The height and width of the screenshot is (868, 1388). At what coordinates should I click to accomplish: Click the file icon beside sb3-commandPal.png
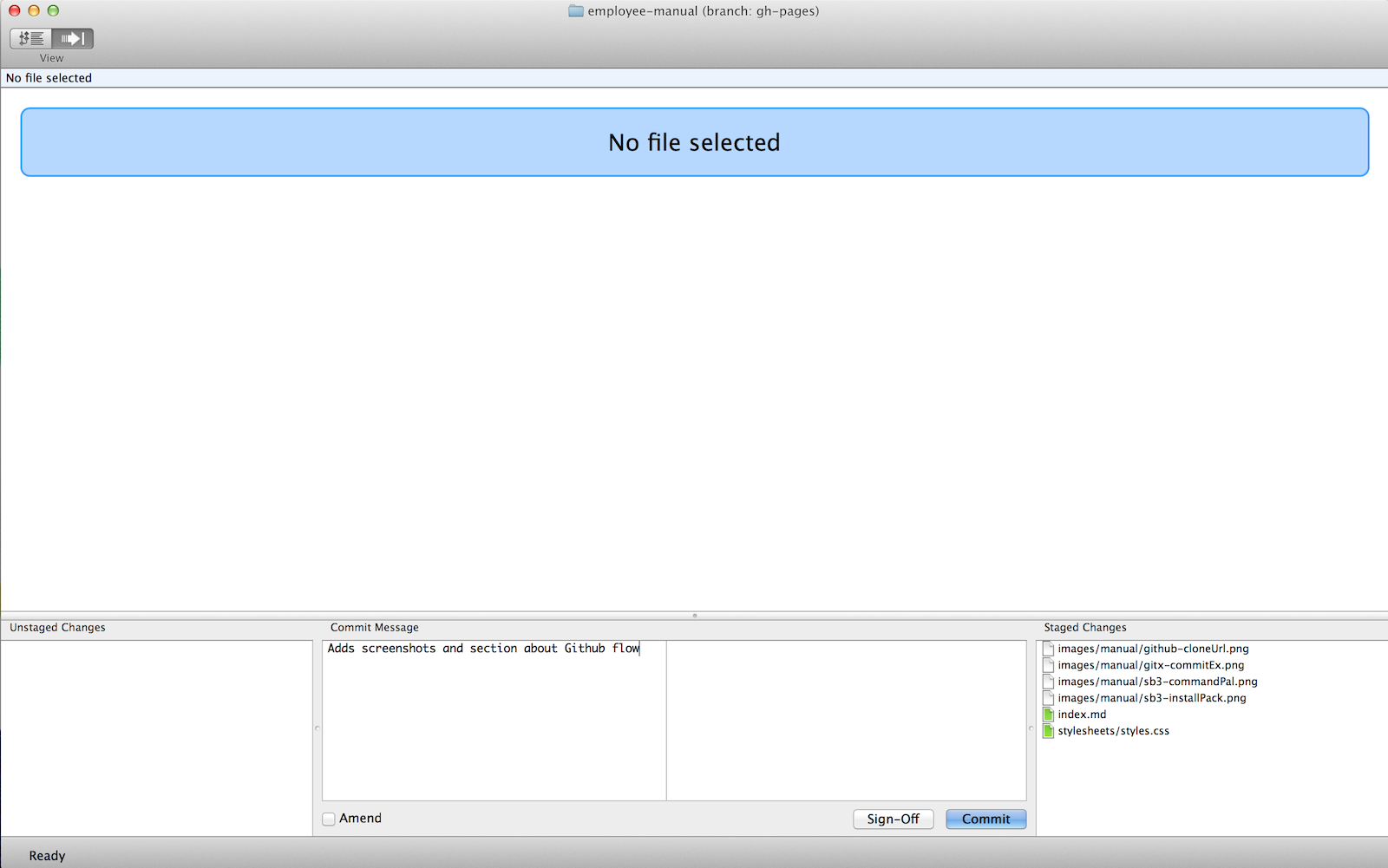[x=1048, y=682]
